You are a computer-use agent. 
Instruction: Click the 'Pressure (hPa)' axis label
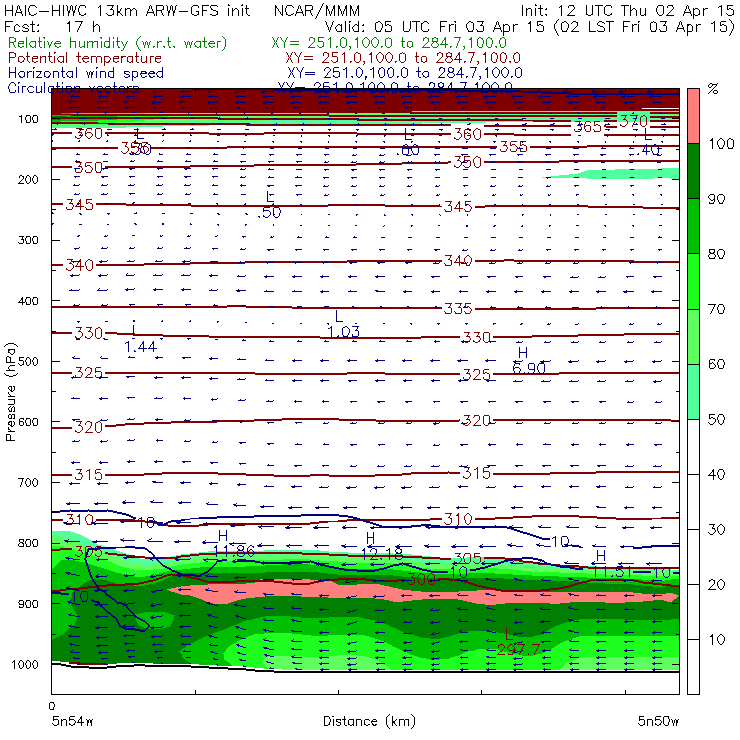tap(10, 392)
